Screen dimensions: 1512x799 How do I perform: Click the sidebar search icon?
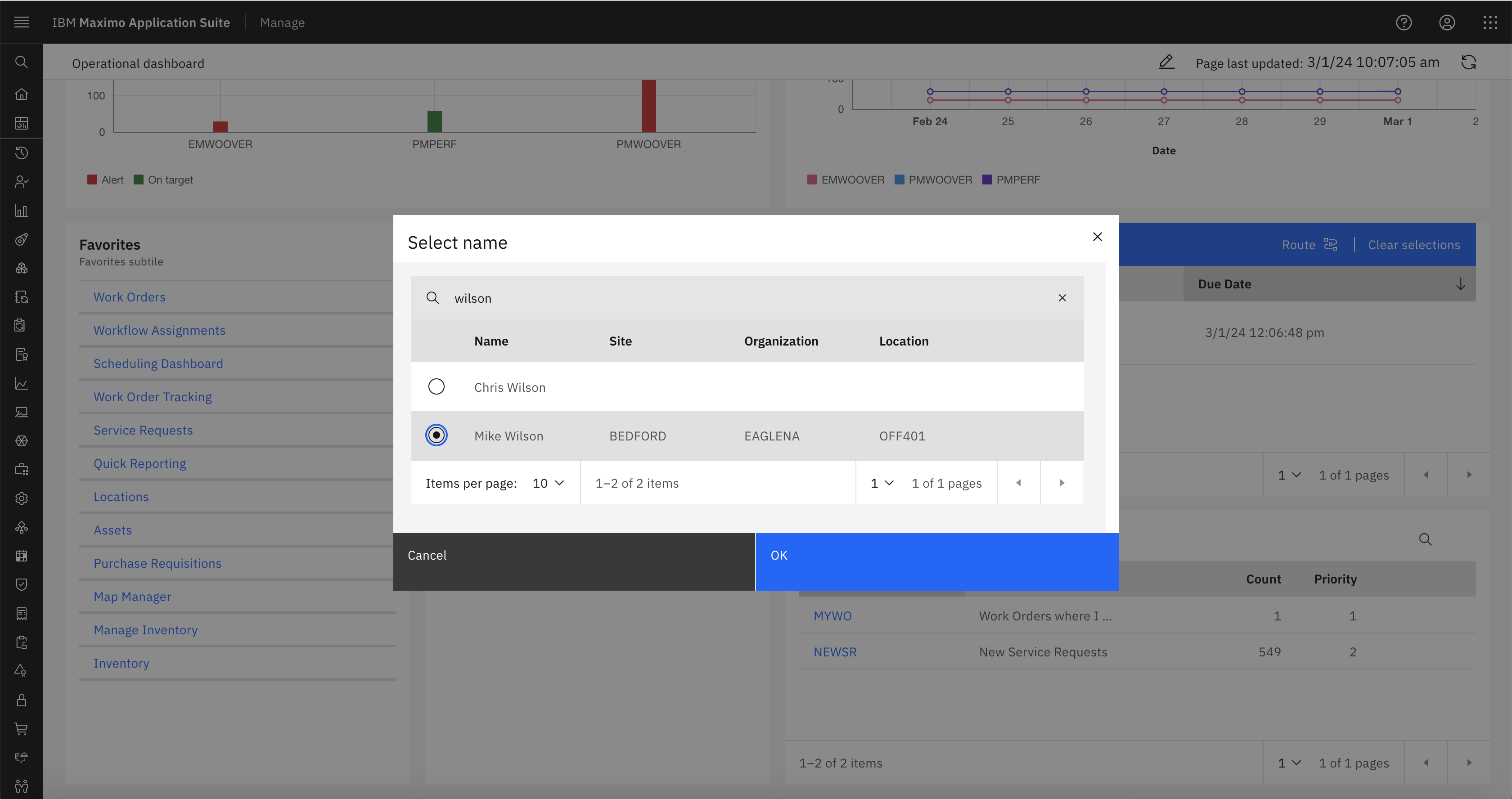point(22,62)
